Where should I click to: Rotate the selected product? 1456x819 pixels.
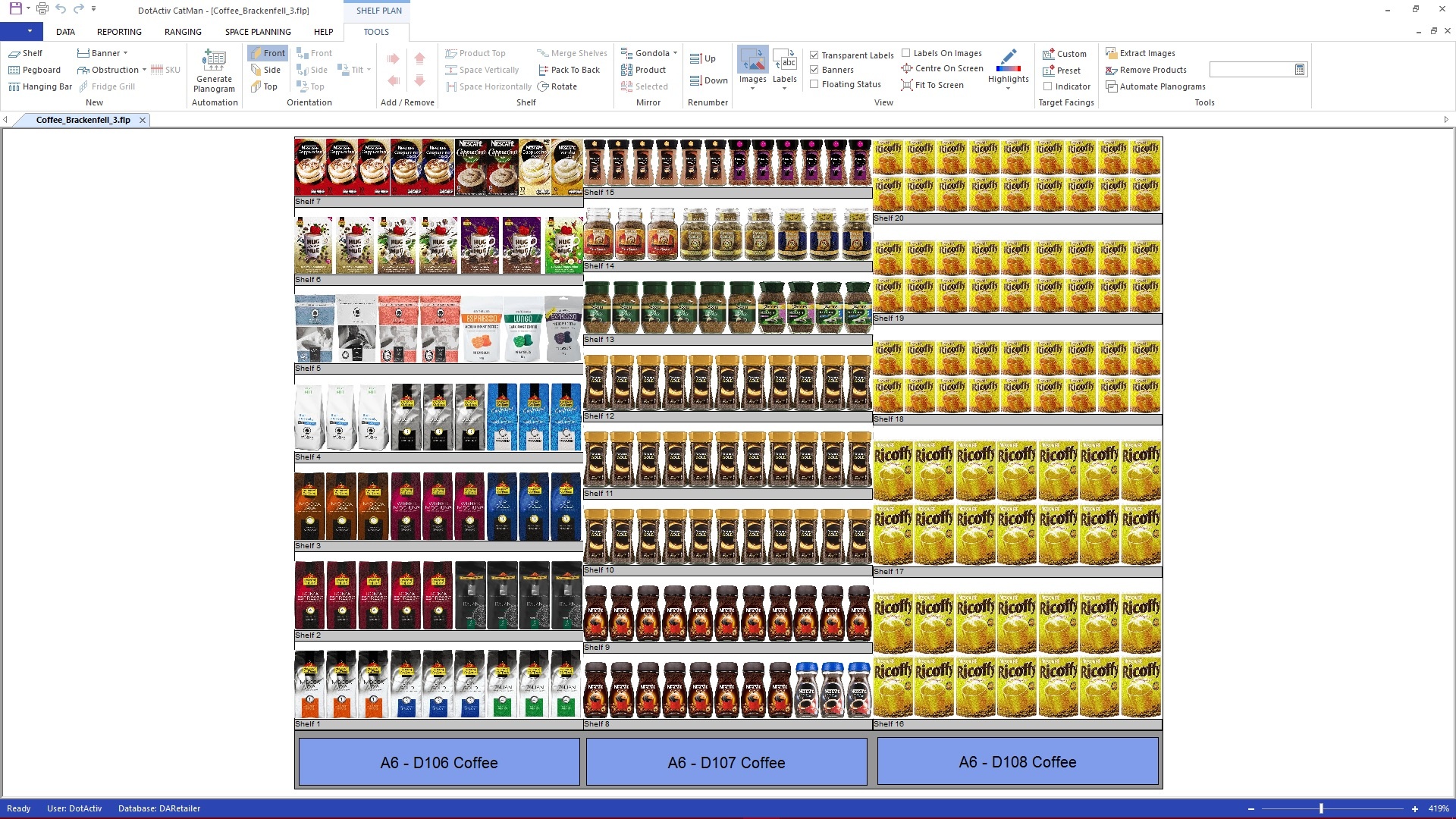[557, 86]
